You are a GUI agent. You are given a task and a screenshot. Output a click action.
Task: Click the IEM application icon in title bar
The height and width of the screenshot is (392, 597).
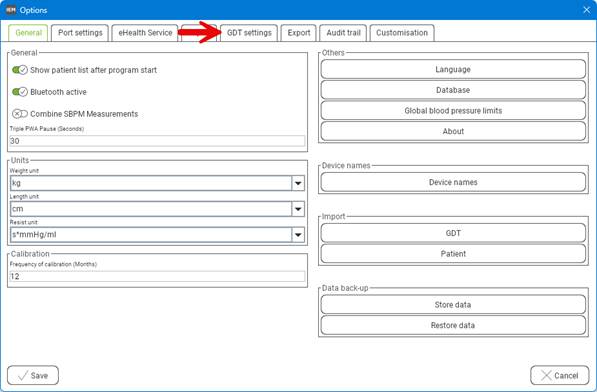pos(11,10)
